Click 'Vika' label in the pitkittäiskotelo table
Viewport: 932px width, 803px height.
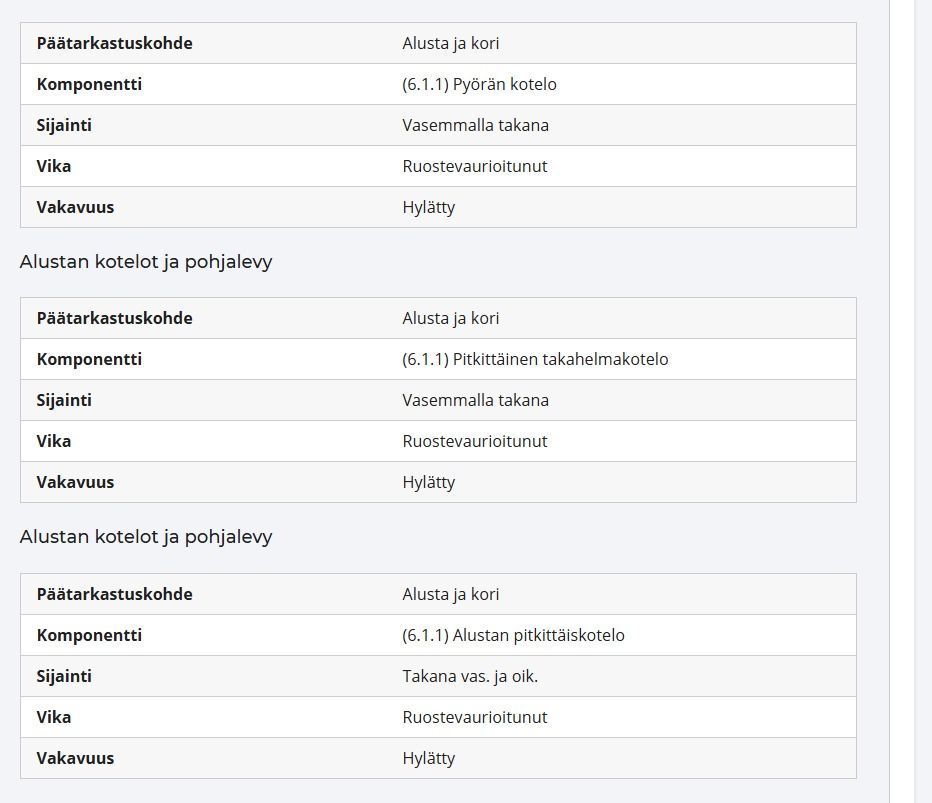click(x=53, y=717)
